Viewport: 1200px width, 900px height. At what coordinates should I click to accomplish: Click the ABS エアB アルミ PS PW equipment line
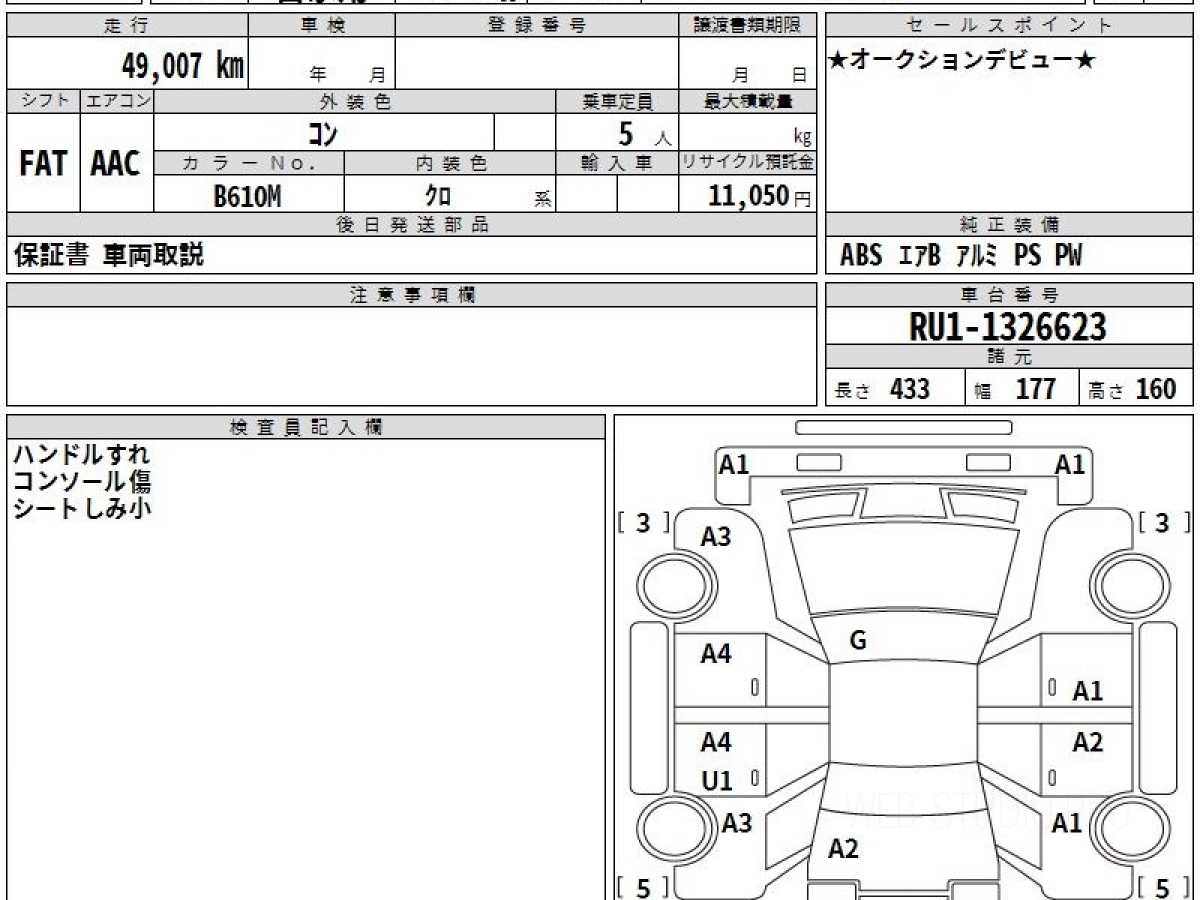point(961,256)
